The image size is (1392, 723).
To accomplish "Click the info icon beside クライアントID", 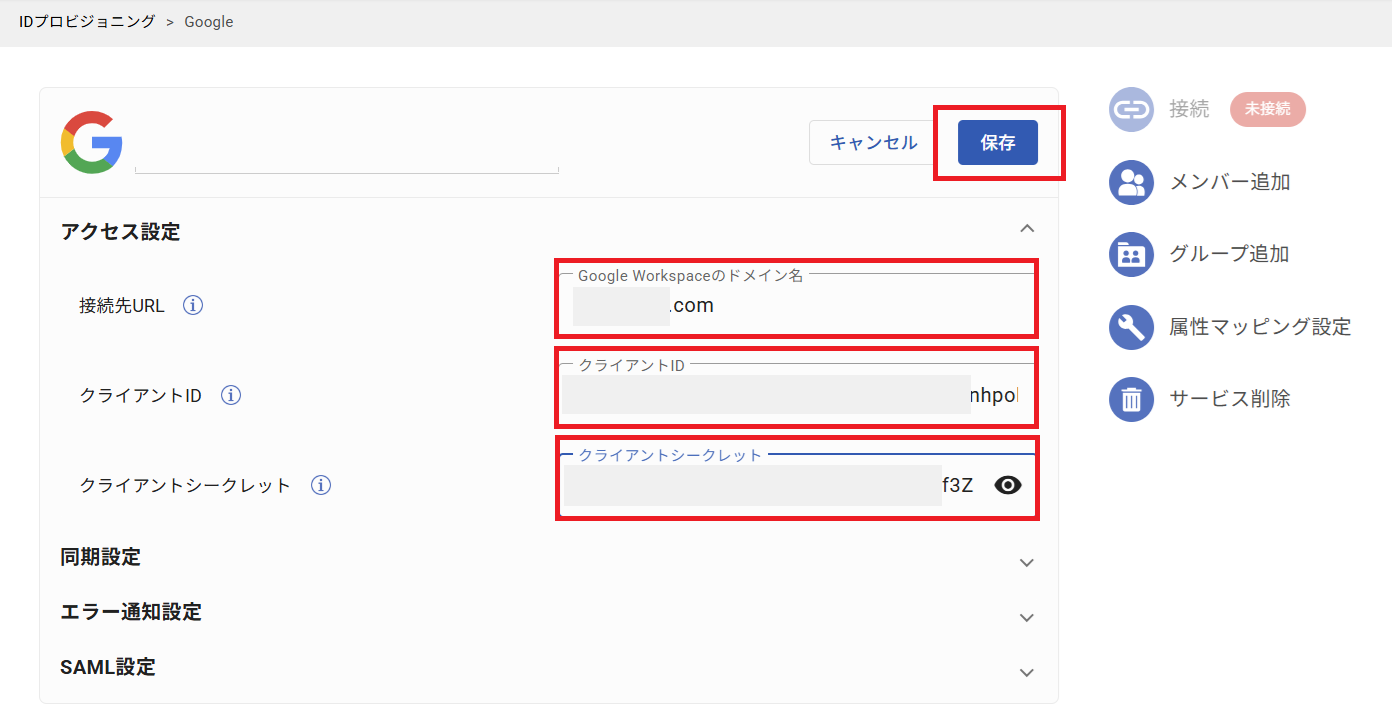I will pyautogui.click(x=230, y=394).
